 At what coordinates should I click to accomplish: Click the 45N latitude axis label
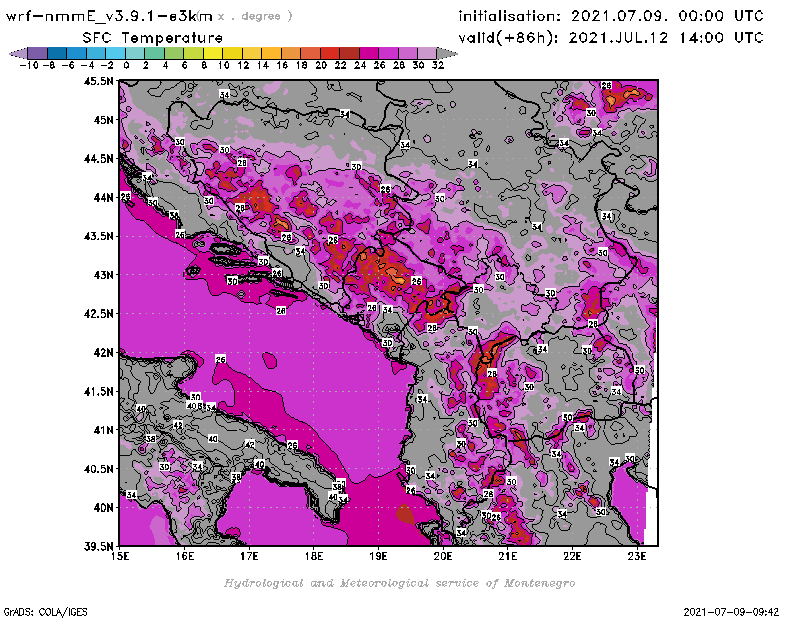[x=104, y=119]
